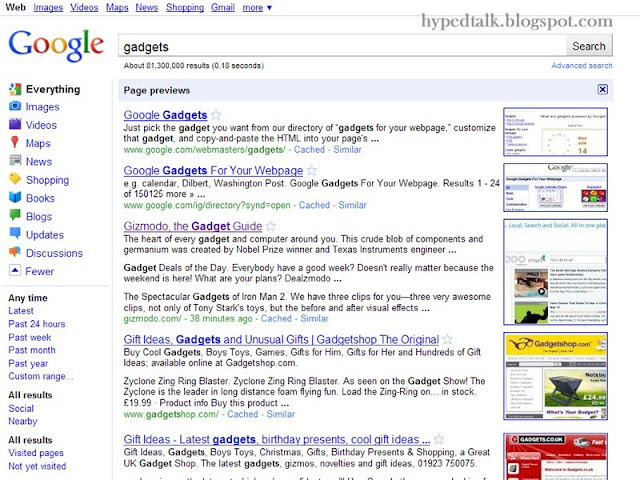The height and width of the screenshot is (480, 640).
Task: Close the Page previews bar
Action: (602, 89)
